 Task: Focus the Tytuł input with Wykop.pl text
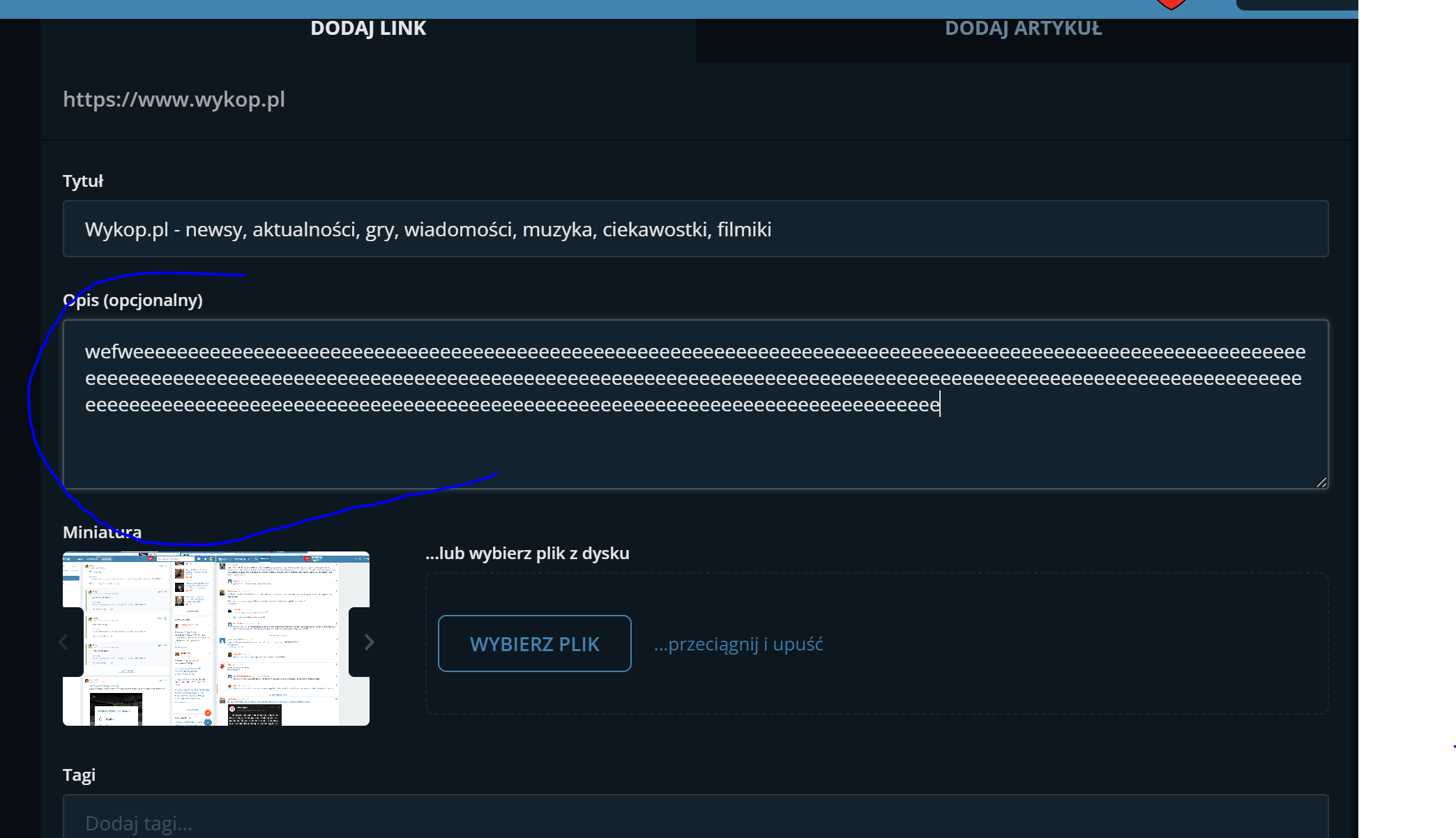pyautogui.click(x=696, y=229)
